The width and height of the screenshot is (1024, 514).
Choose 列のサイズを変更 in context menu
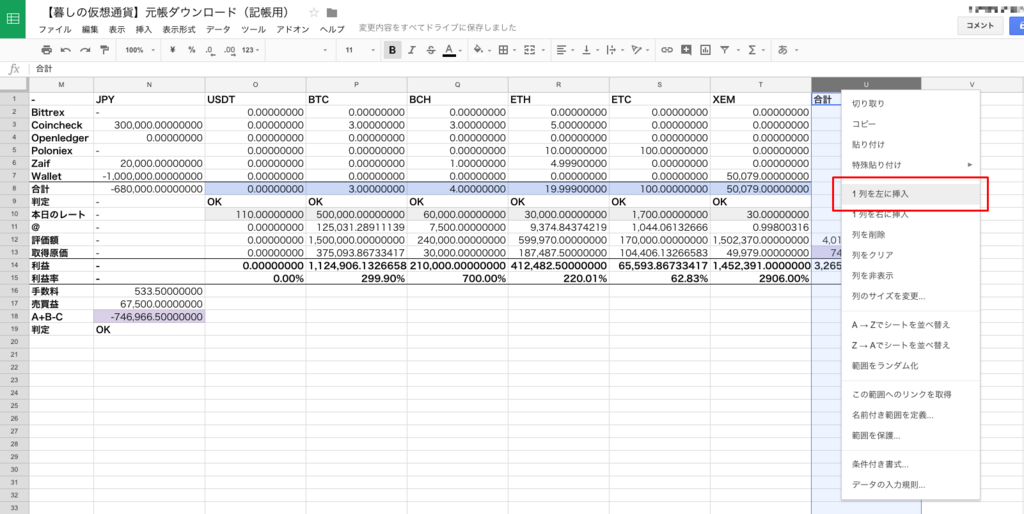911,297
